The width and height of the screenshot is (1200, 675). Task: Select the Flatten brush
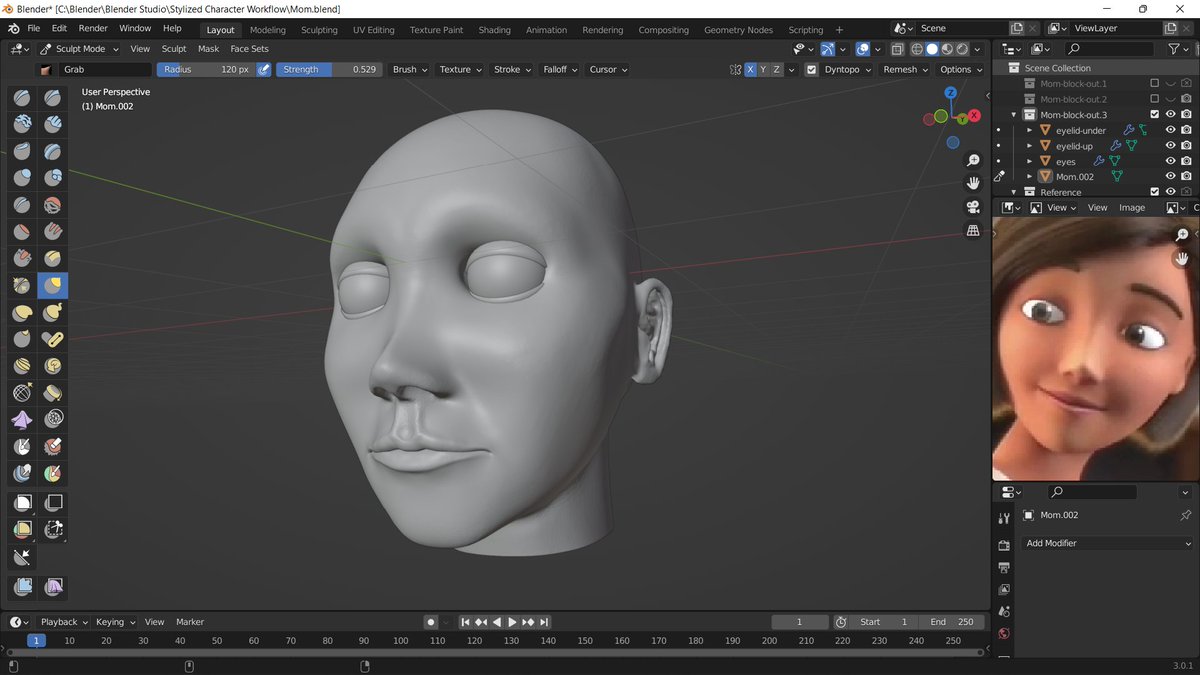(22, 232)
